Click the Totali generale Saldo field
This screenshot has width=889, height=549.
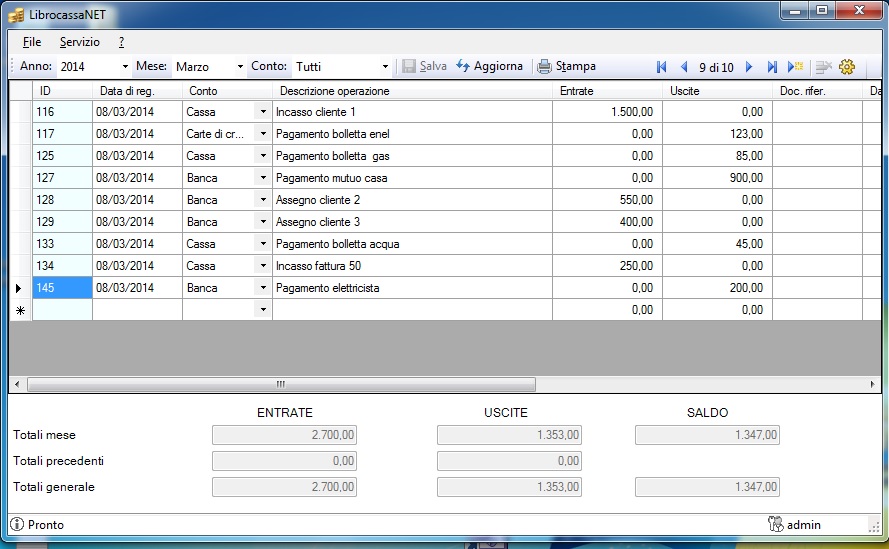pyautogui.click(x=707, y=487)
